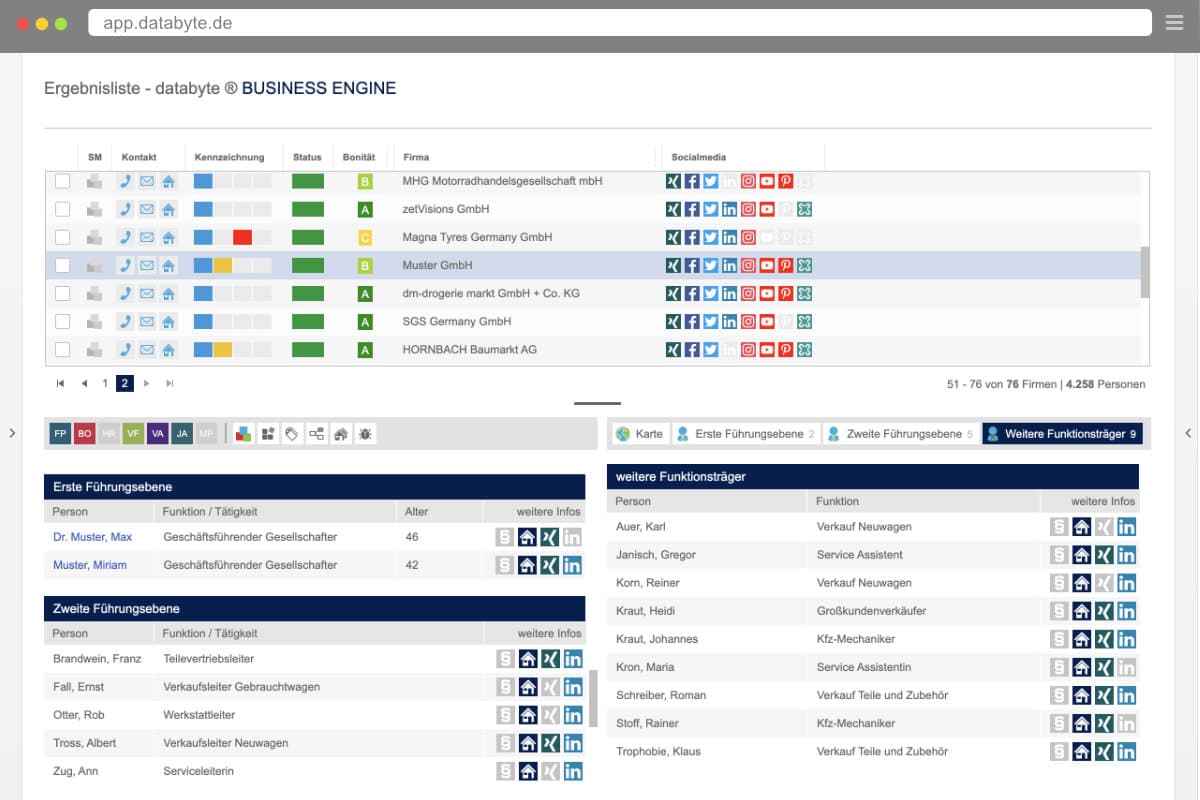Screen dimensions: 1200x800
Task: Click the houses toolbar icon
Action: (x=341, y=434)
